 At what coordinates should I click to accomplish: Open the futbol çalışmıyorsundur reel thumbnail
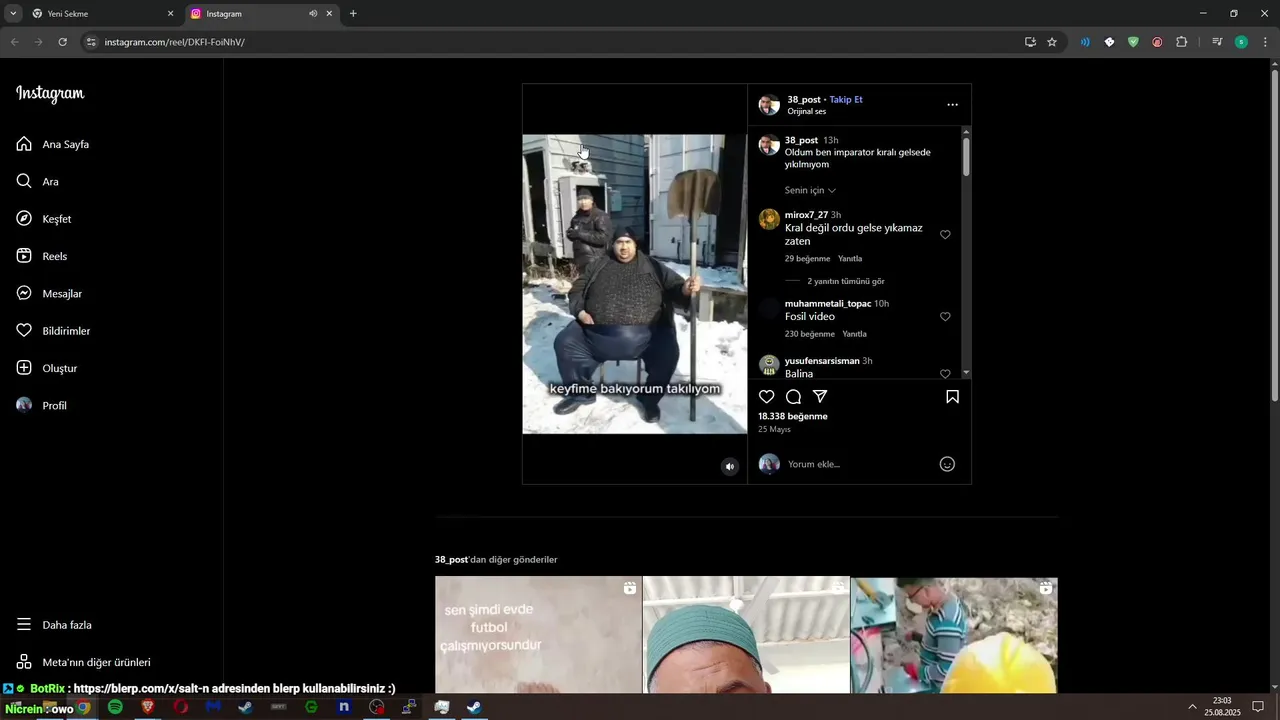click(538, 635)
